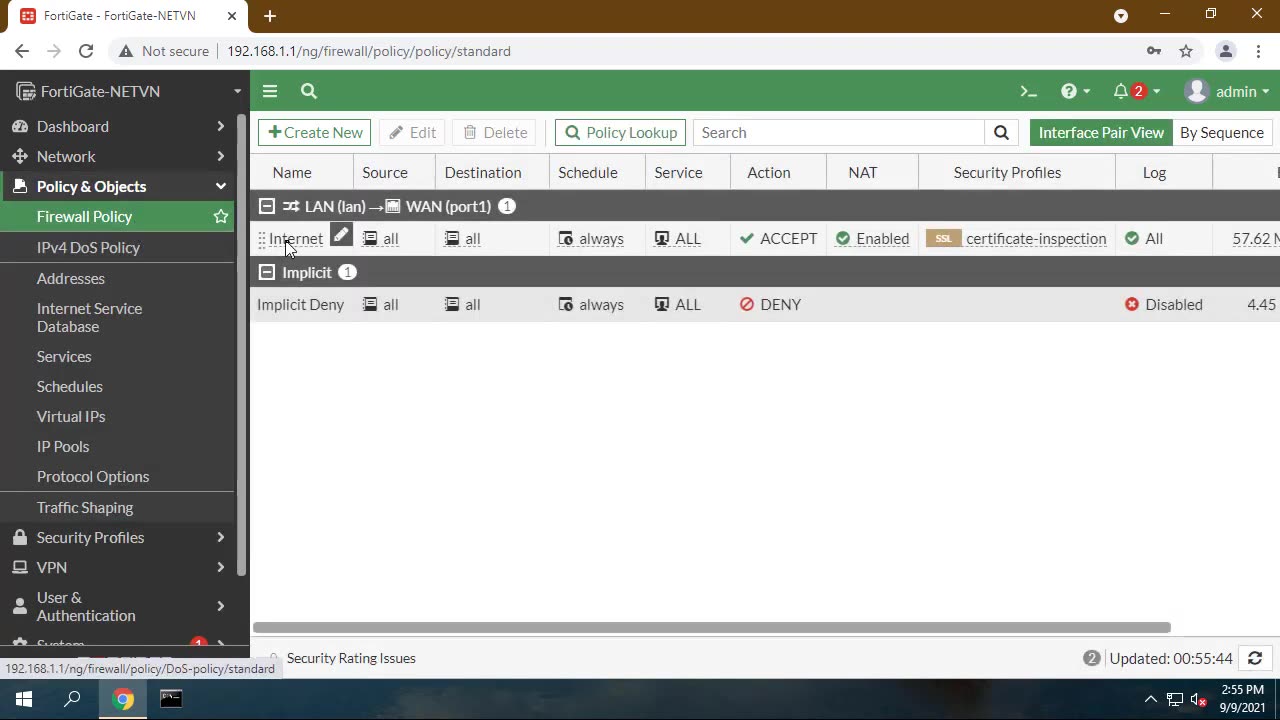This screenshot has height=720, width=1280.
Task: Open the admin user menu
Action: point(1226,91)
